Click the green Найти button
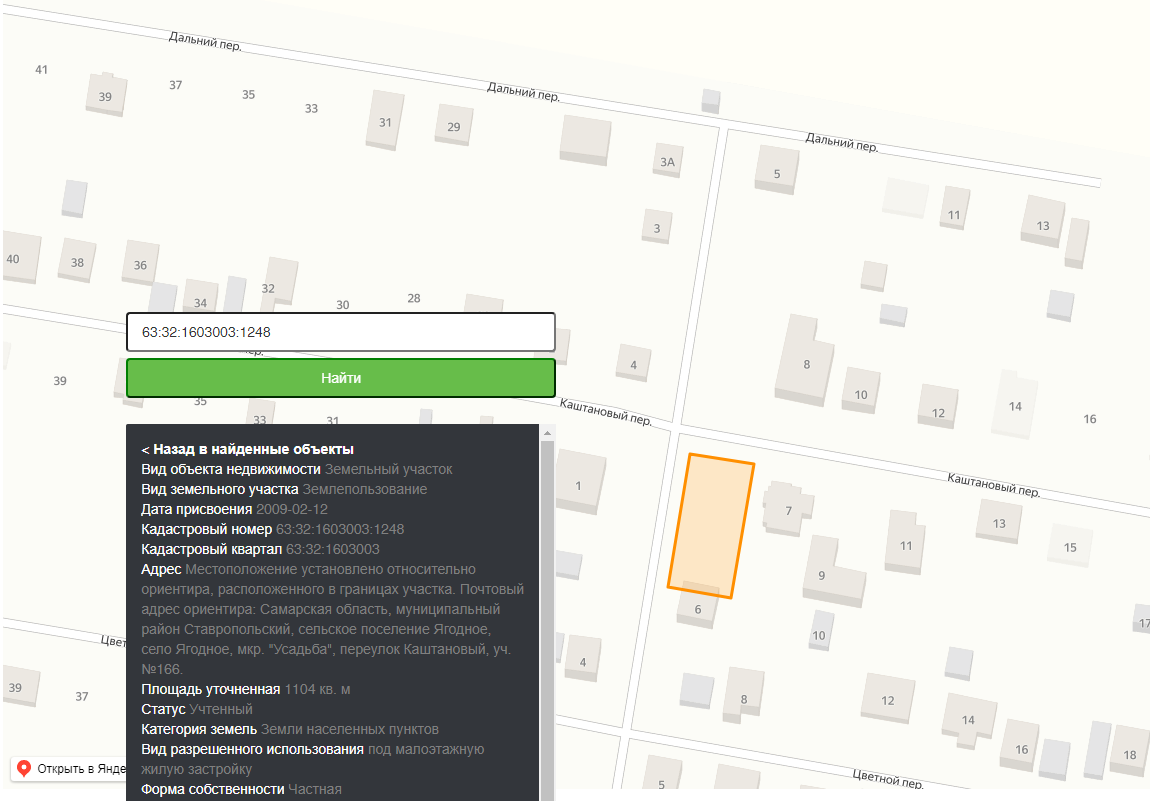Screen dimensions: 1150x801 coord(340,378)
